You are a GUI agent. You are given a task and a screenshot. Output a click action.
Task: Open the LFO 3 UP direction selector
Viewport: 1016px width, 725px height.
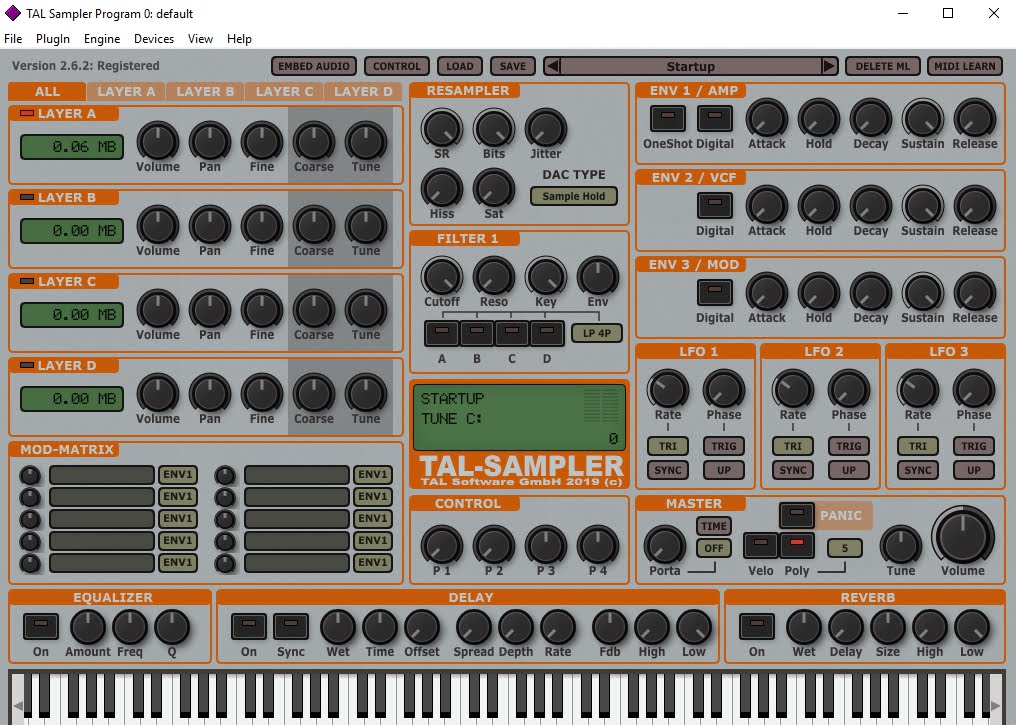pos(974,470)
